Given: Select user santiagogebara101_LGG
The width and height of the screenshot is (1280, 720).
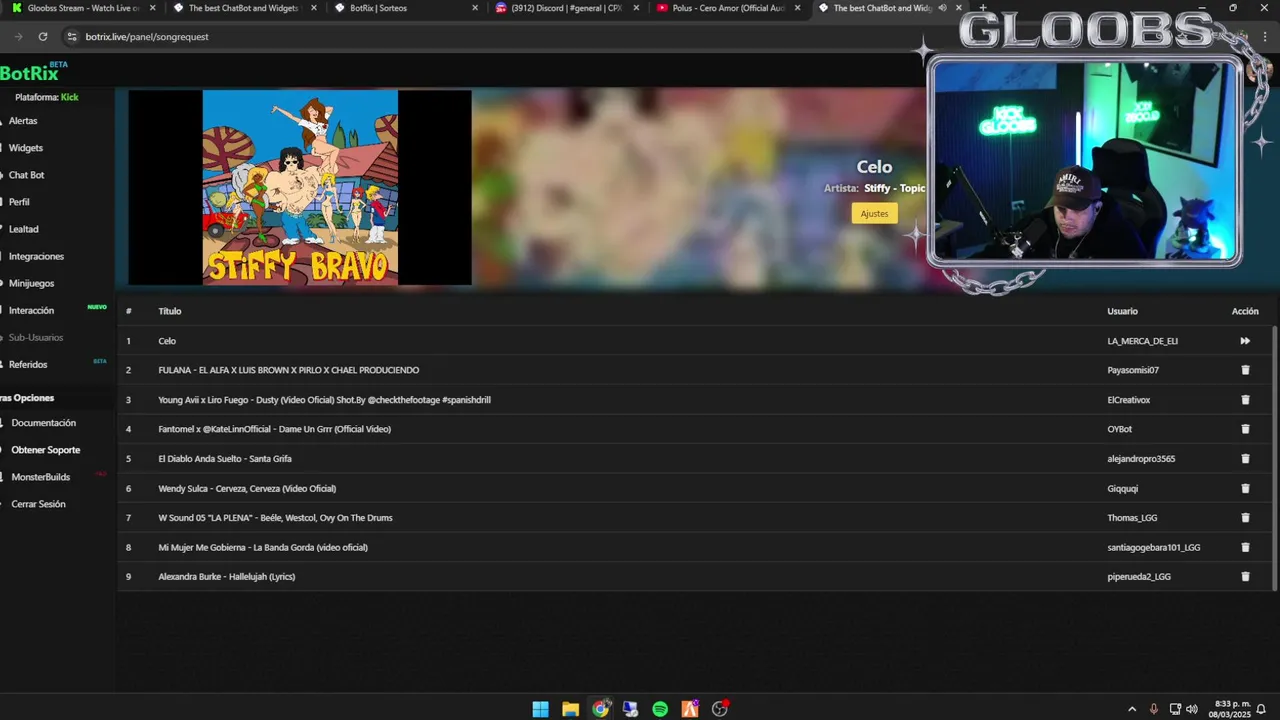Looking at the screenshot, I should coord(1154,548).
